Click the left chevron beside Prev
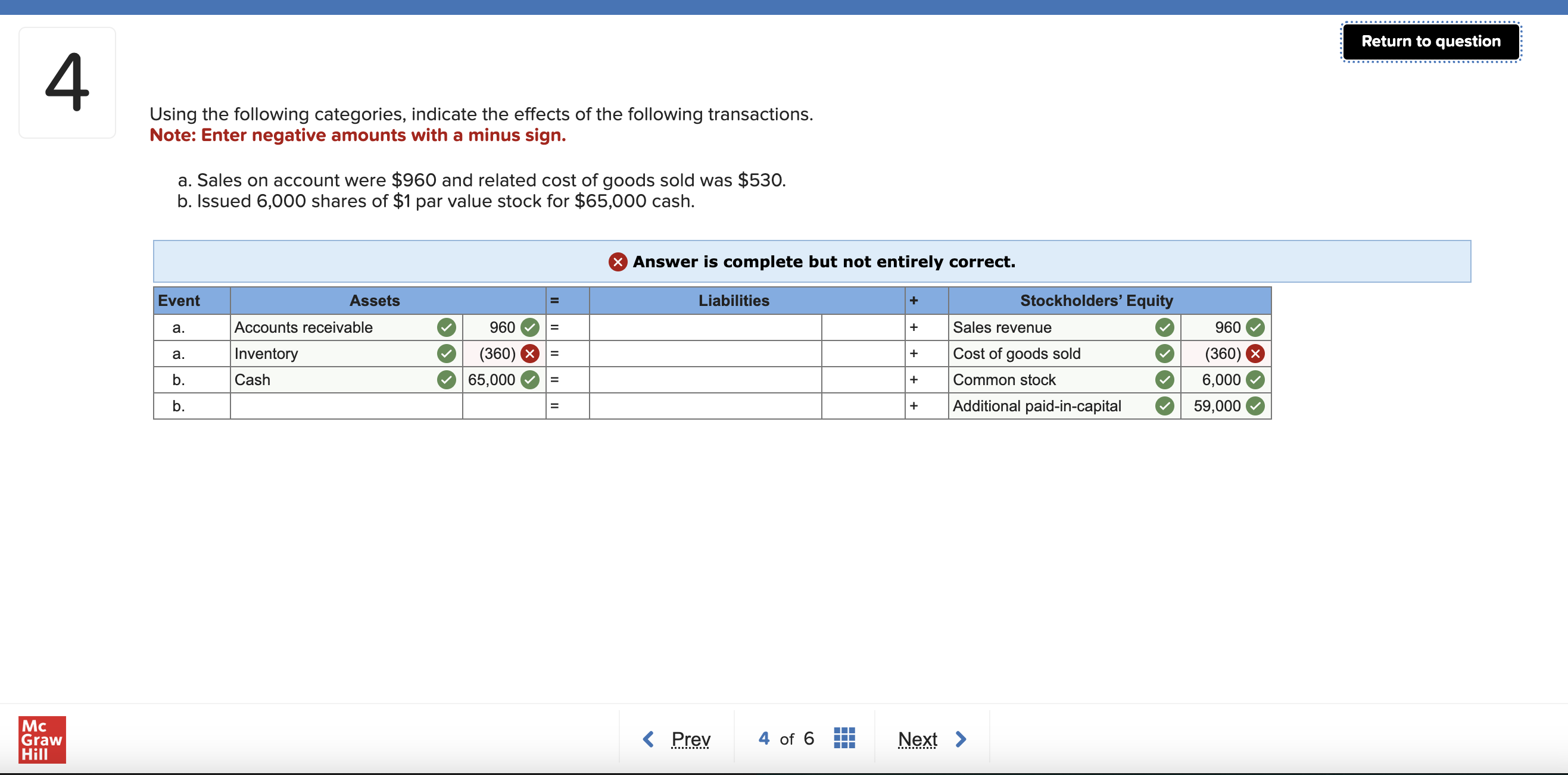The height and width of the screenshot is (775, 1568). (x=648, y=739)
